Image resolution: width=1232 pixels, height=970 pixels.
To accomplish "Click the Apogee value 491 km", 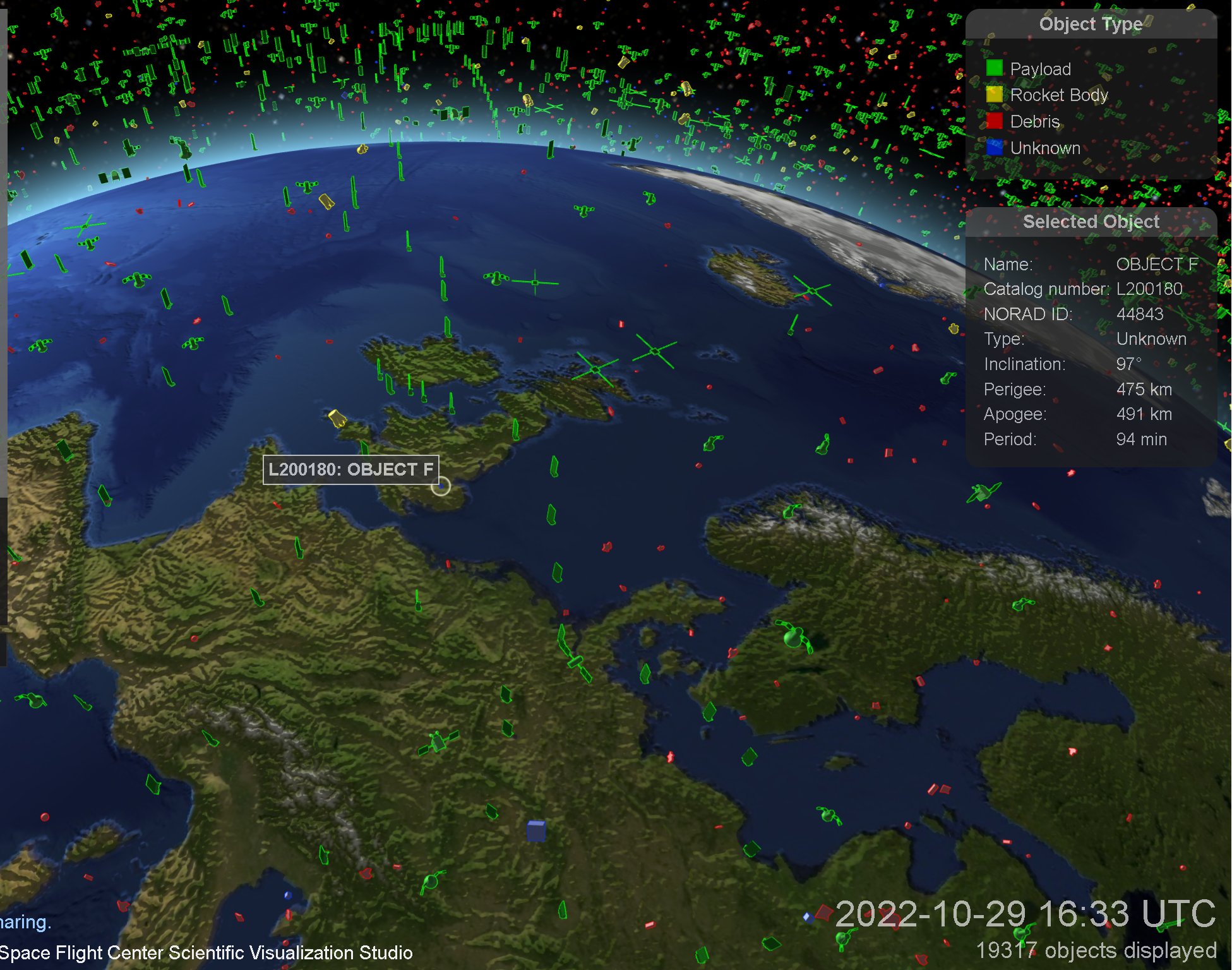I will (1144, 414).
